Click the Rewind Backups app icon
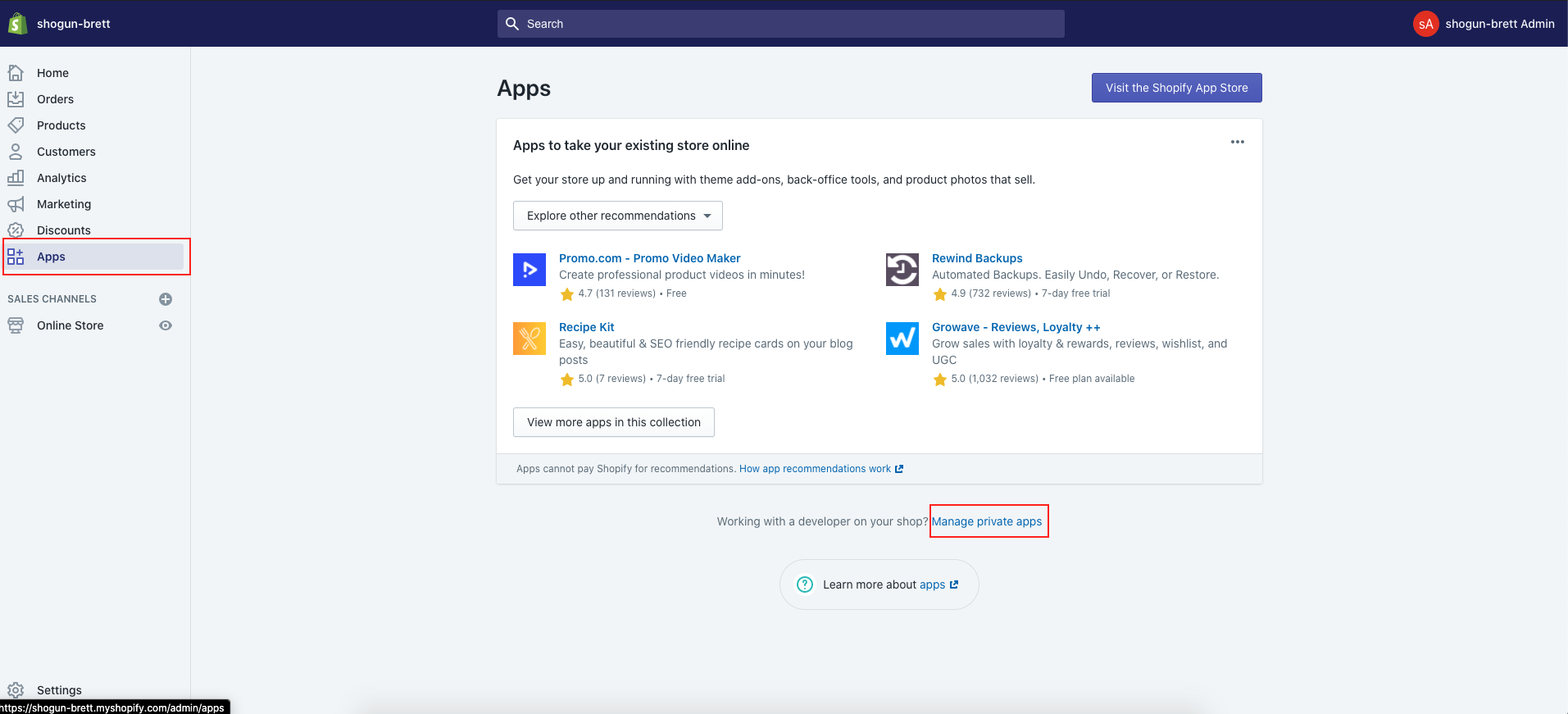Image resolution: width=1568 pixels, height=714 pixels. coord(902,270)
